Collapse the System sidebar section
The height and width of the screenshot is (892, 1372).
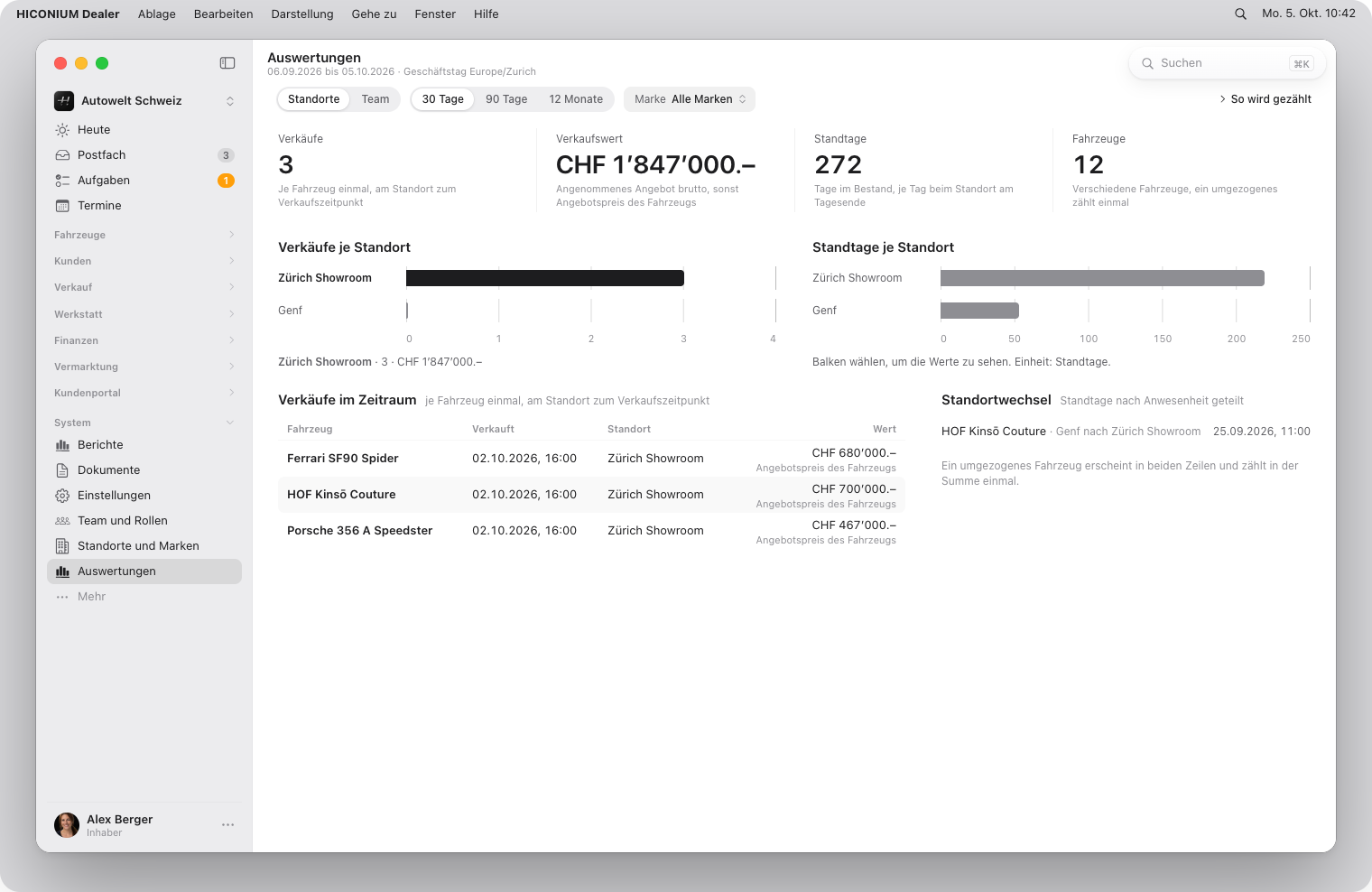tap(144, 423)
